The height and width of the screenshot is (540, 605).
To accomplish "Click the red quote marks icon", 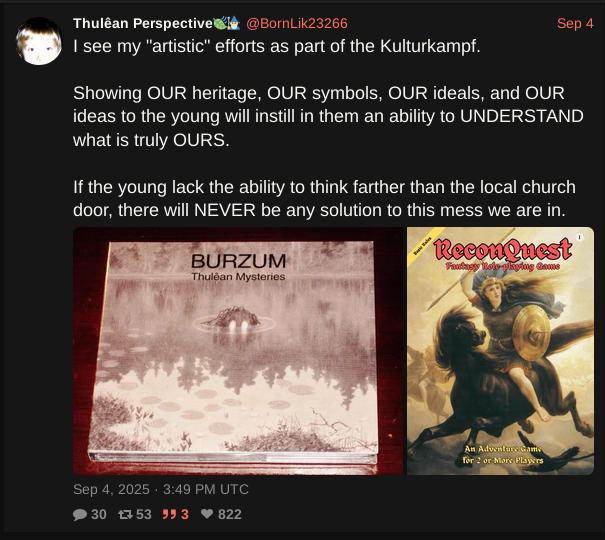I will [x=169, y=515].
